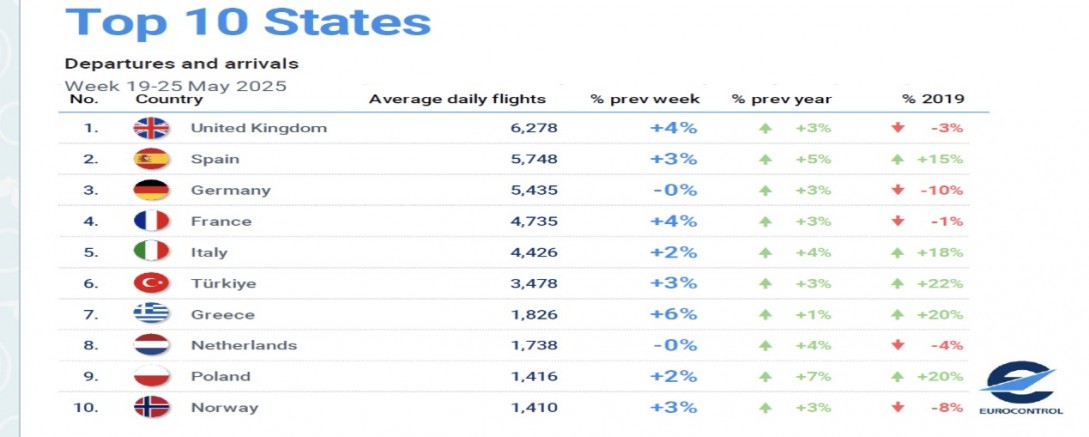Click Italy's 4,426 average daily flights value
This screenshot has height=437, width=1089.
pos(534,252)
